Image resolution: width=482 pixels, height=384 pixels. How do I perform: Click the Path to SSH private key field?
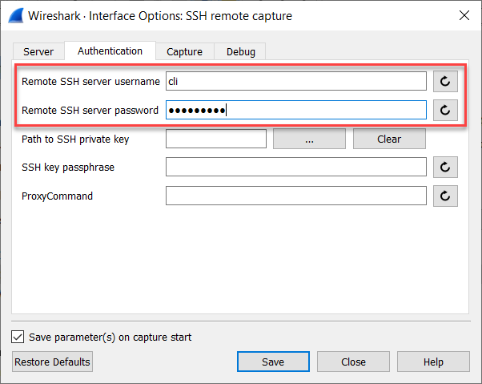216,139
